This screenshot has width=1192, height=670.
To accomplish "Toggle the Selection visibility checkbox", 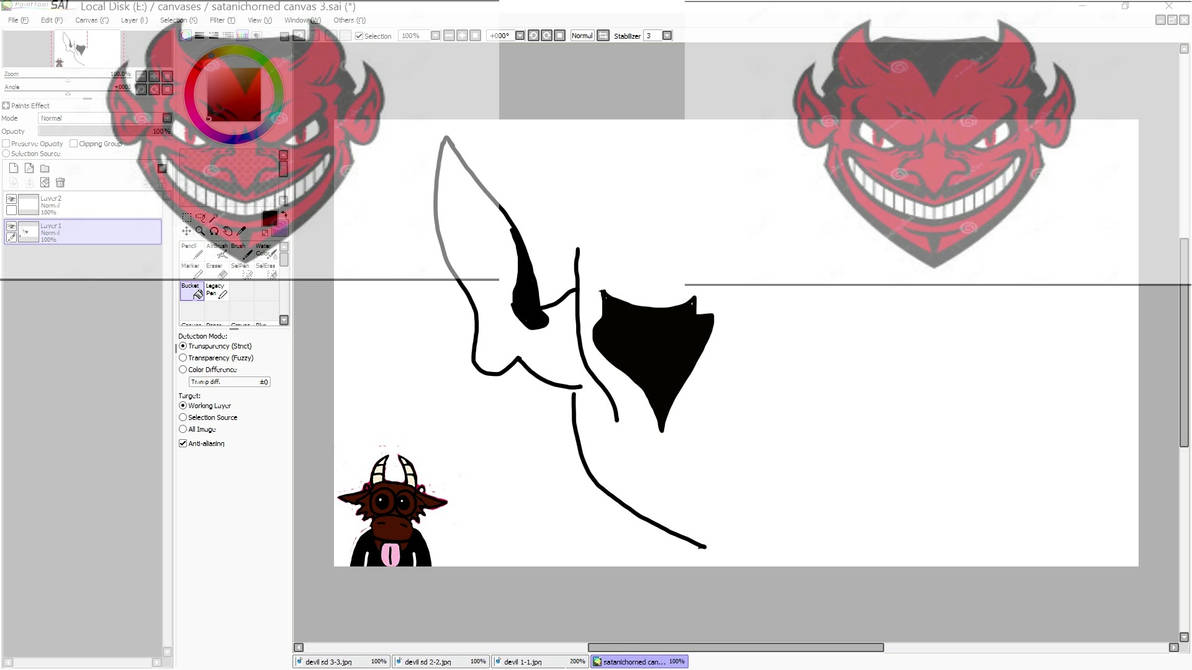I will [x=359, y=36].
